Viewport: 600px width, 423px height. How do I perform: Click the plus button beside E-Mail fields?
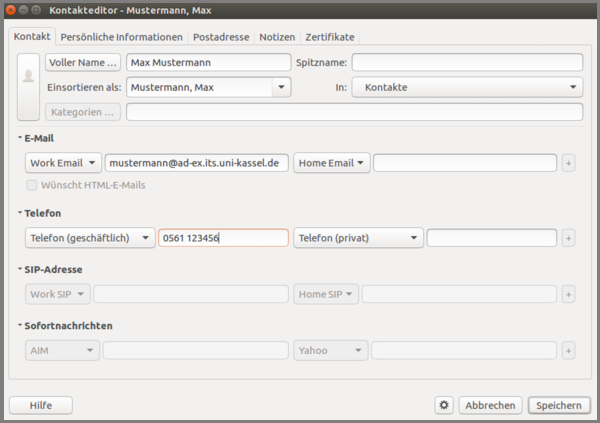569,162
